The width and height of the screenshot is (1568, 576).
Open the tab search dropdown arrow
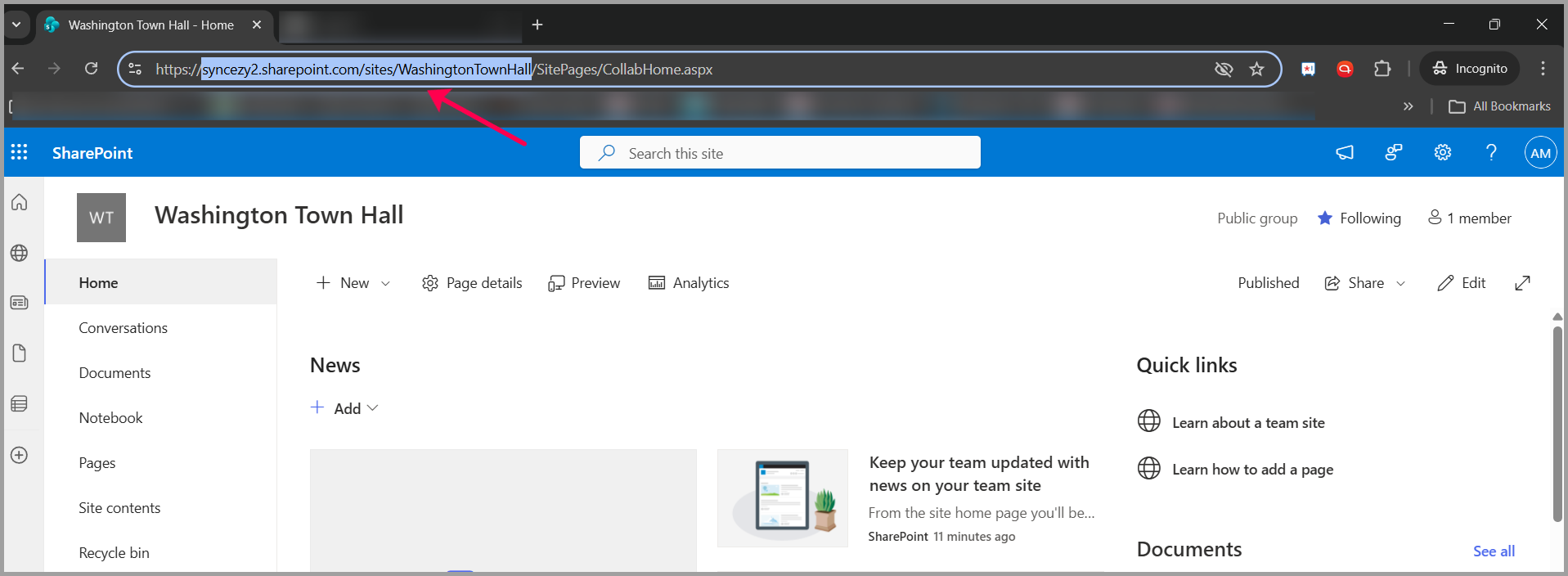point(16,25)
